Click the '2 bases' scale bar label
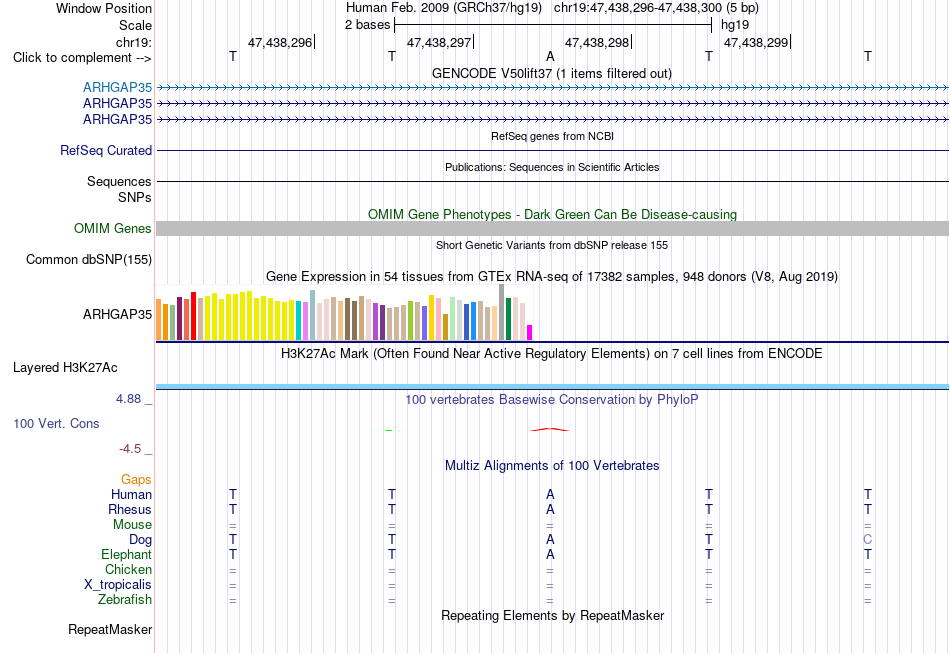Image resolution: width=950 pixels, height=653 pixels. (368, 25)
